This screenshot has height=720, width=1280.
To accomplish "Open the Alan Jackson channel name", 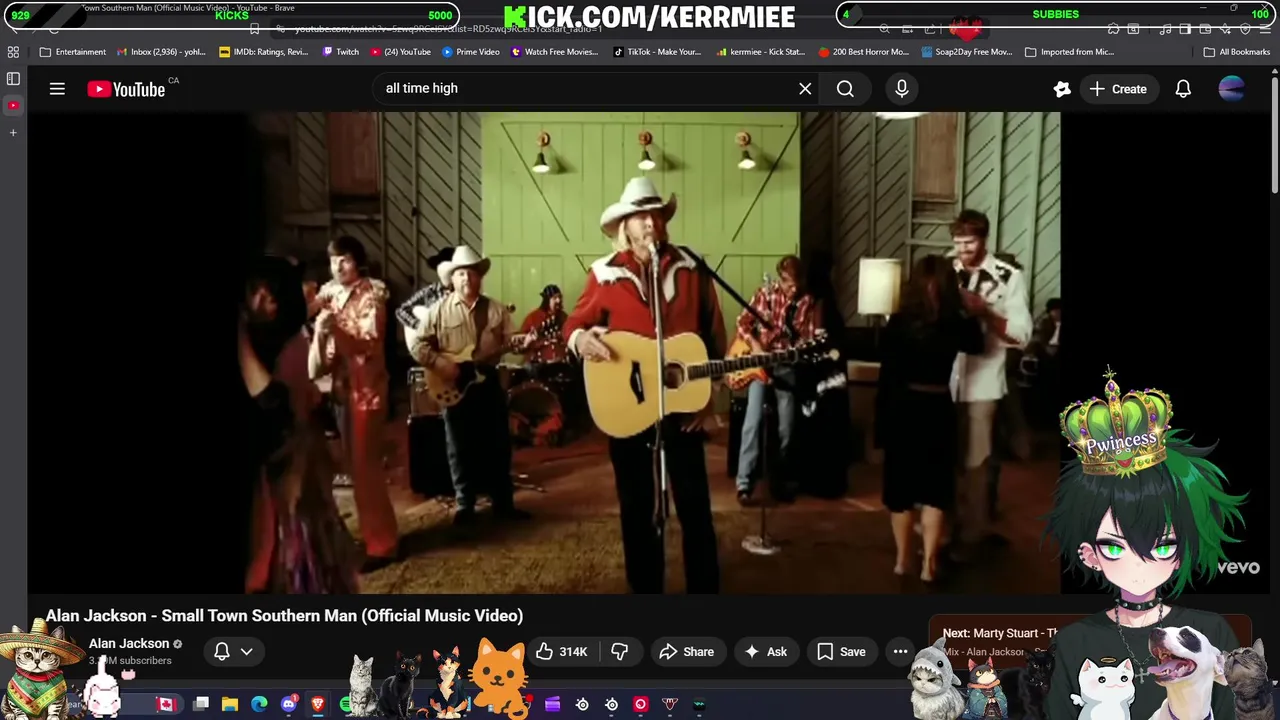I will pyautogui.click(x=129, y=644).
